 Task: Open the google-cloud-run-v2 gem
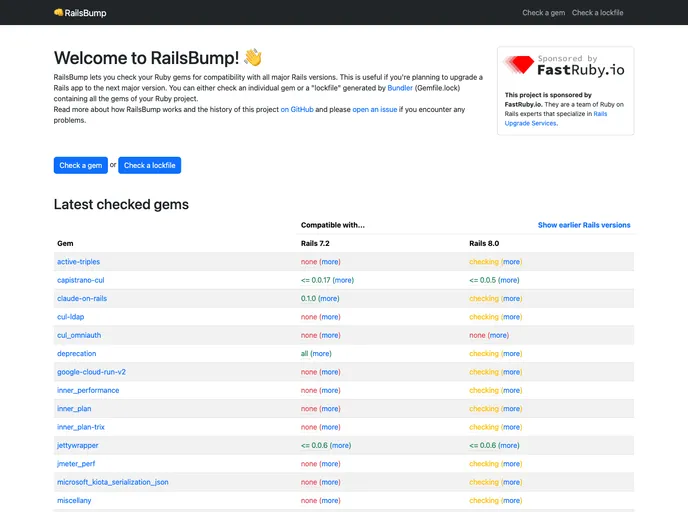tap(91, 372)
